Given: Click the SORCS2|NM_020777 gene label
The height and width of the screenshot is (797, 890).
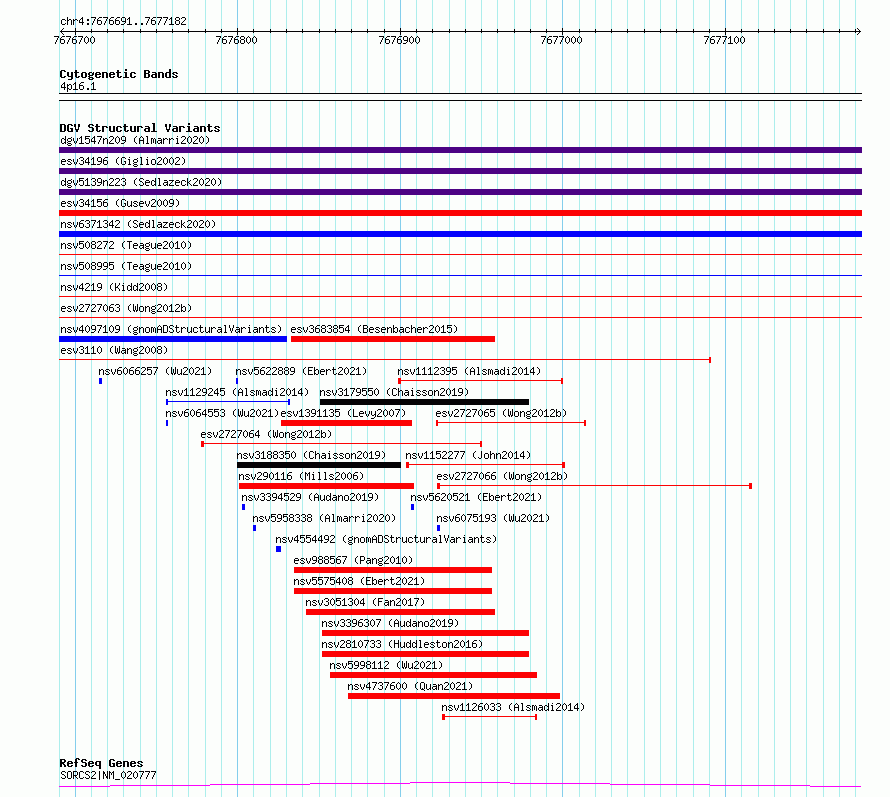Looking at the screenshot, I should [x=108, y=775].
